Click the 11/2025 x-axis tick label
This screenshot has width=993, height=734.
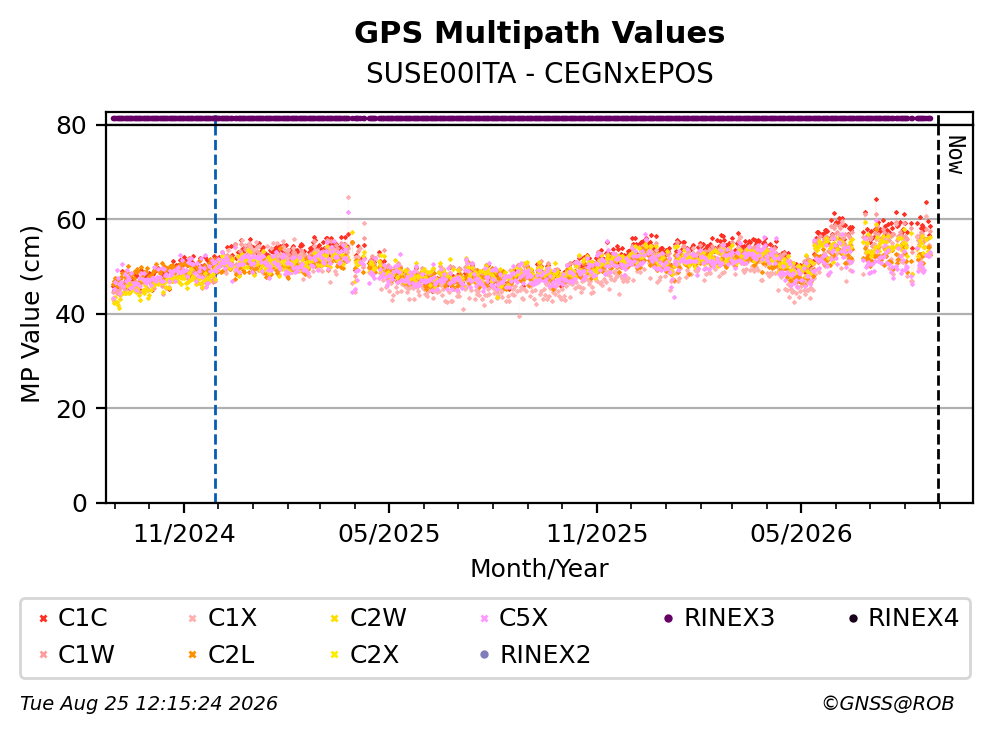(x=597, y=534)
